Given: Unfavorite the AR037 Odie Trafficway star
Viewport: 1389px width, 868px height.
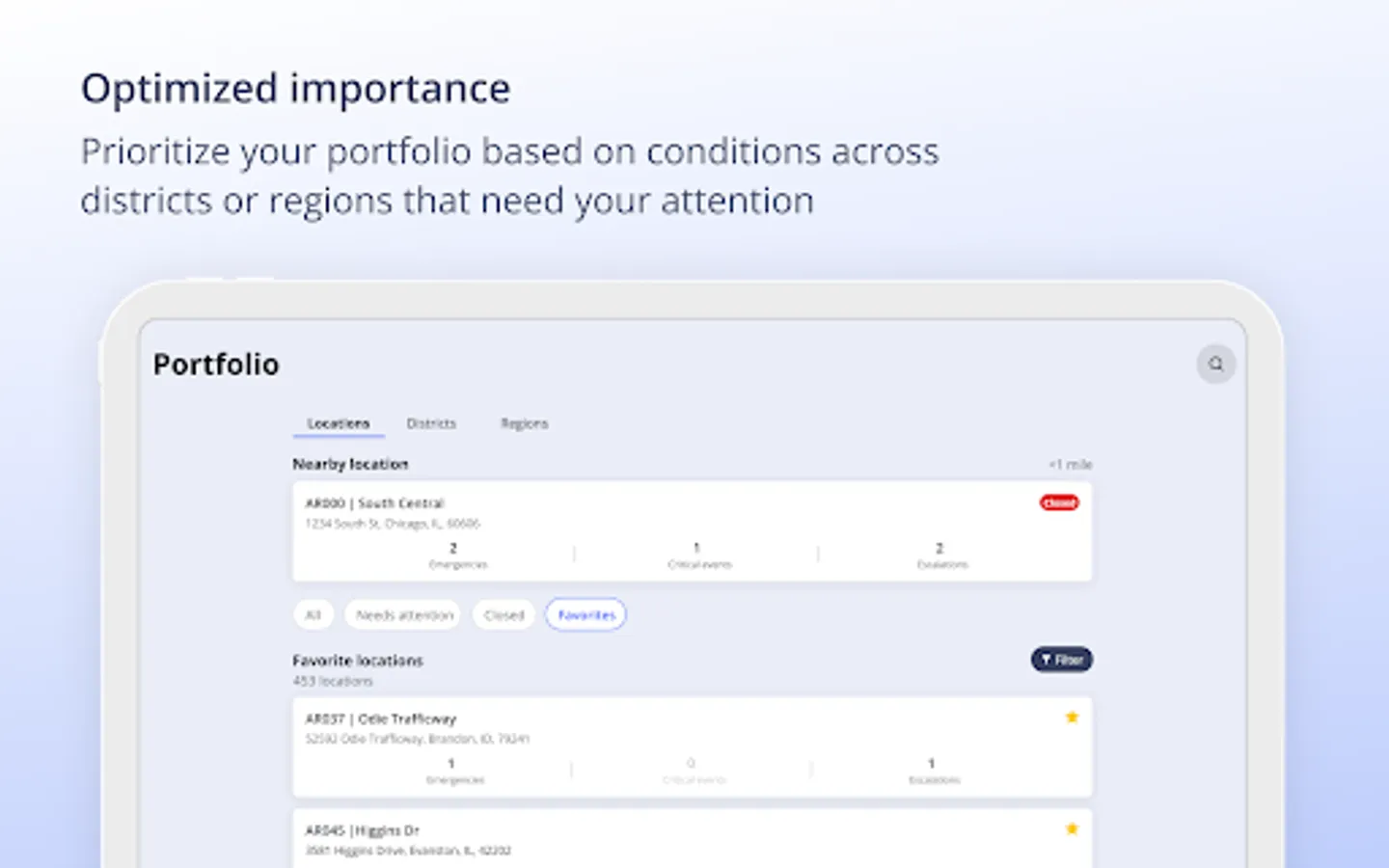Looking at the screenshot, I should tap(1072, 717).
